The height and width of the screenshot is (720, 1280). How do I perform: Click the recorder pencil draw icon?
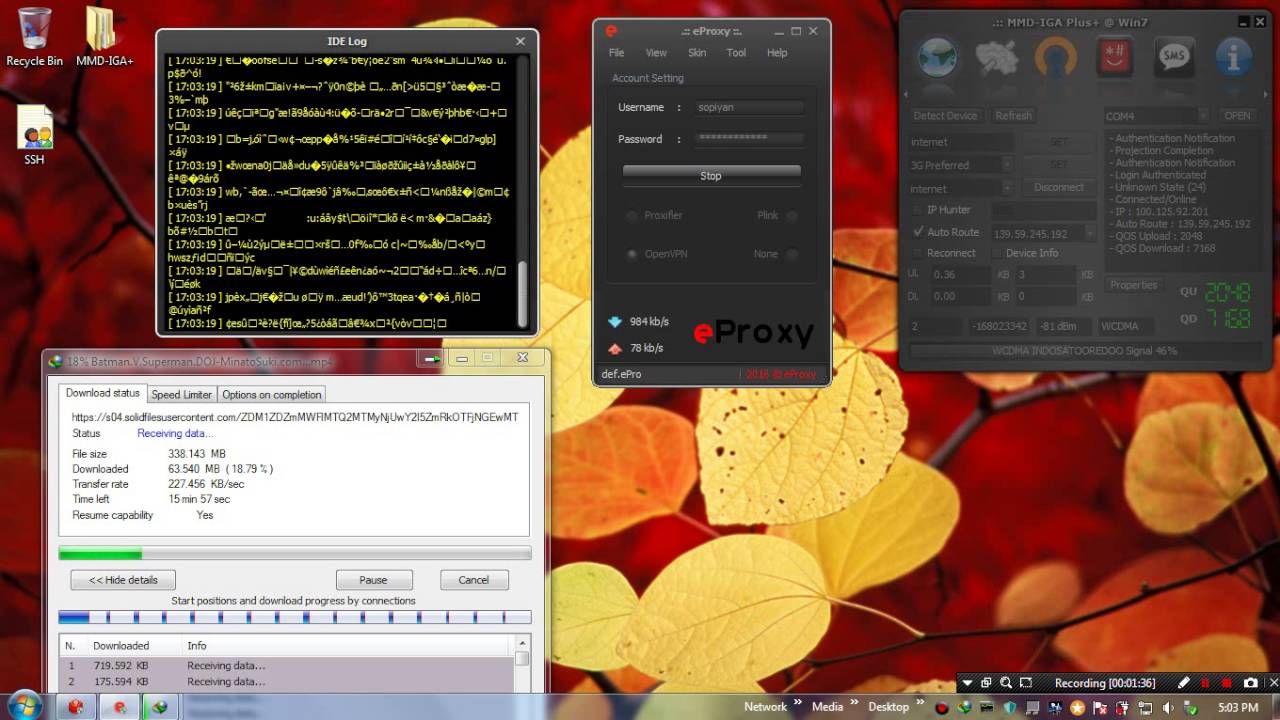[1184, 683]
